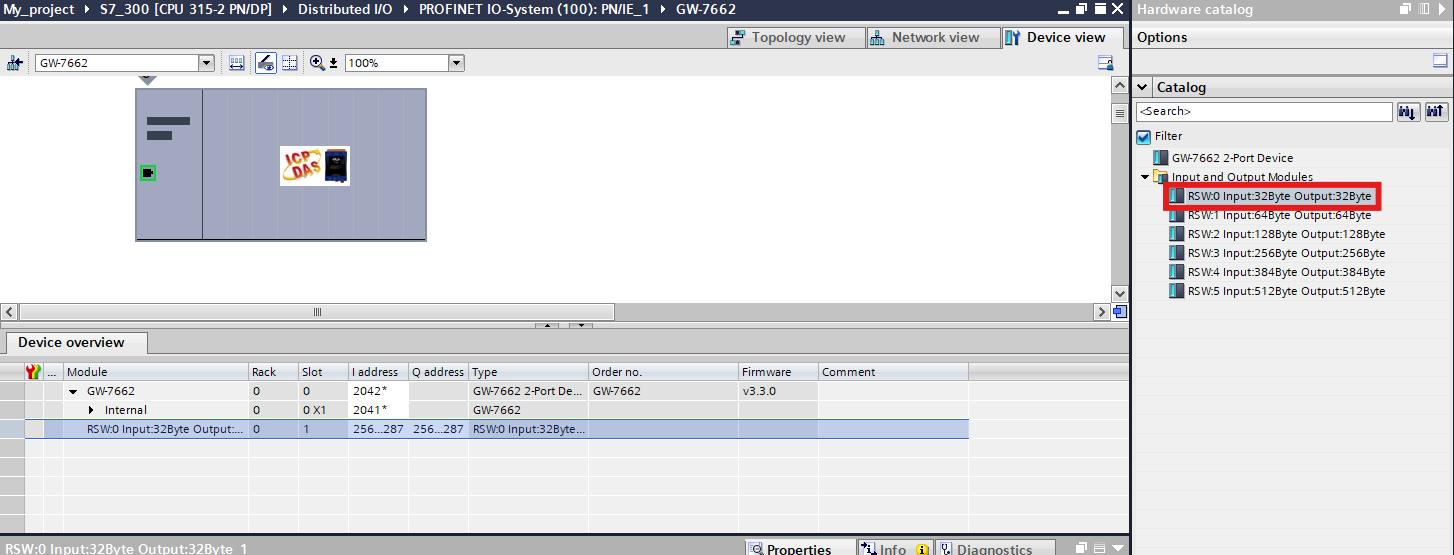
Task: Click the search up icon in catalog
Action: pyautogui.click(x=1436, y=112)
